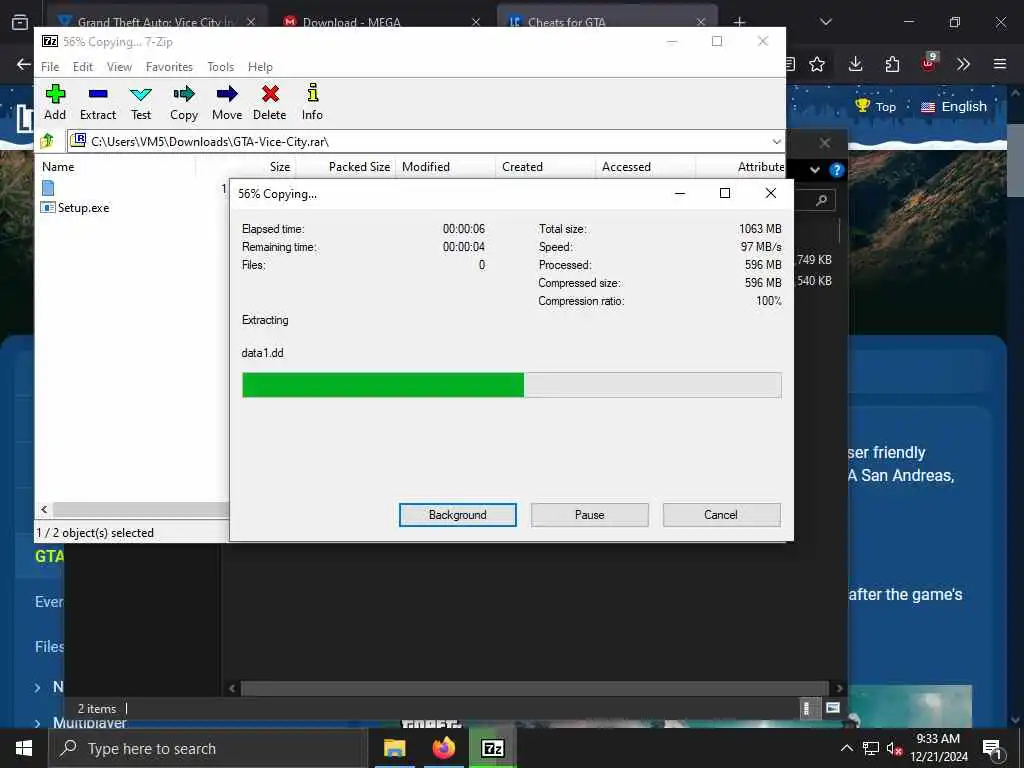The image size is (1024, 768).
Task: Click the search magnifier in Explorer window
Action: pos(821,200)
